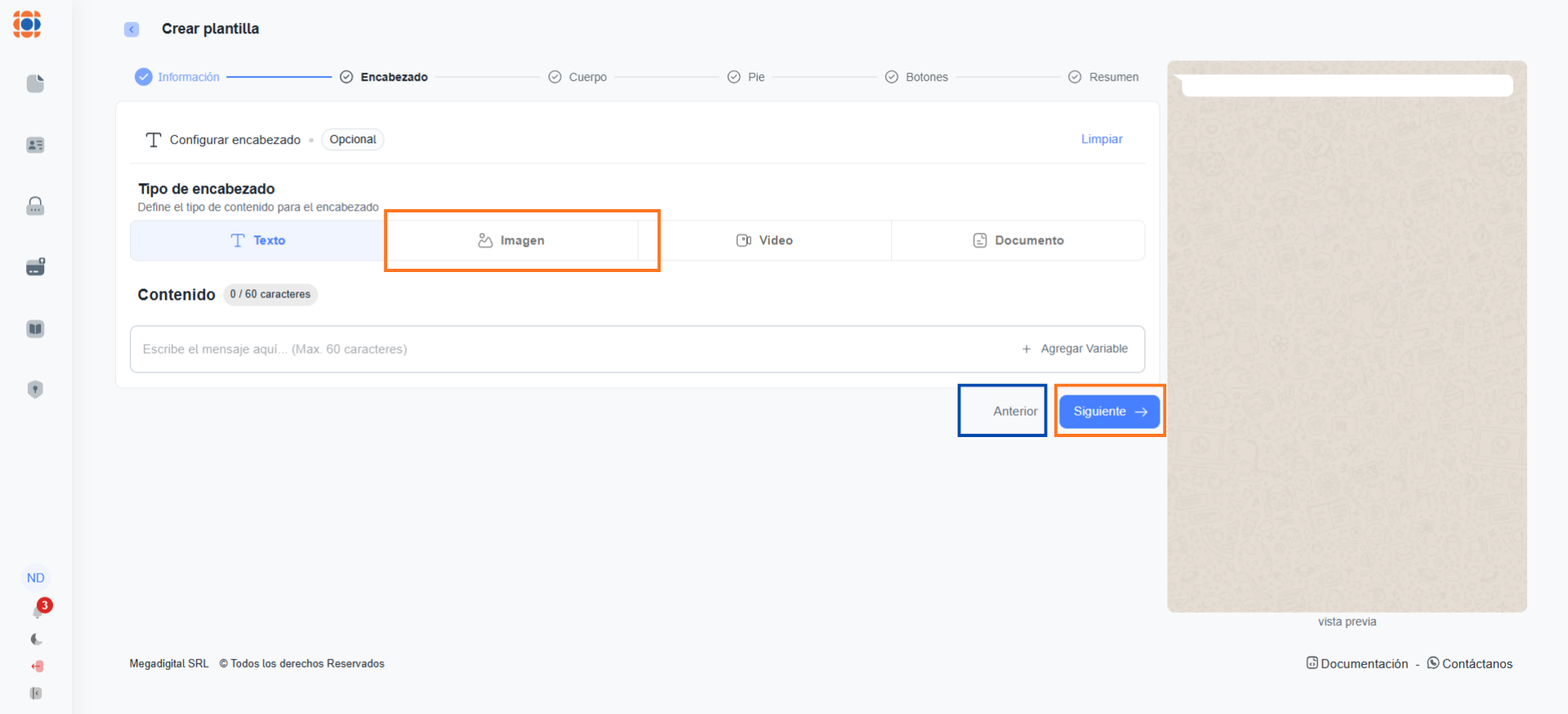The width and height of the screenshot is (1568, 714).
Task: Select Imagen header type
Action: pos(511,240)
